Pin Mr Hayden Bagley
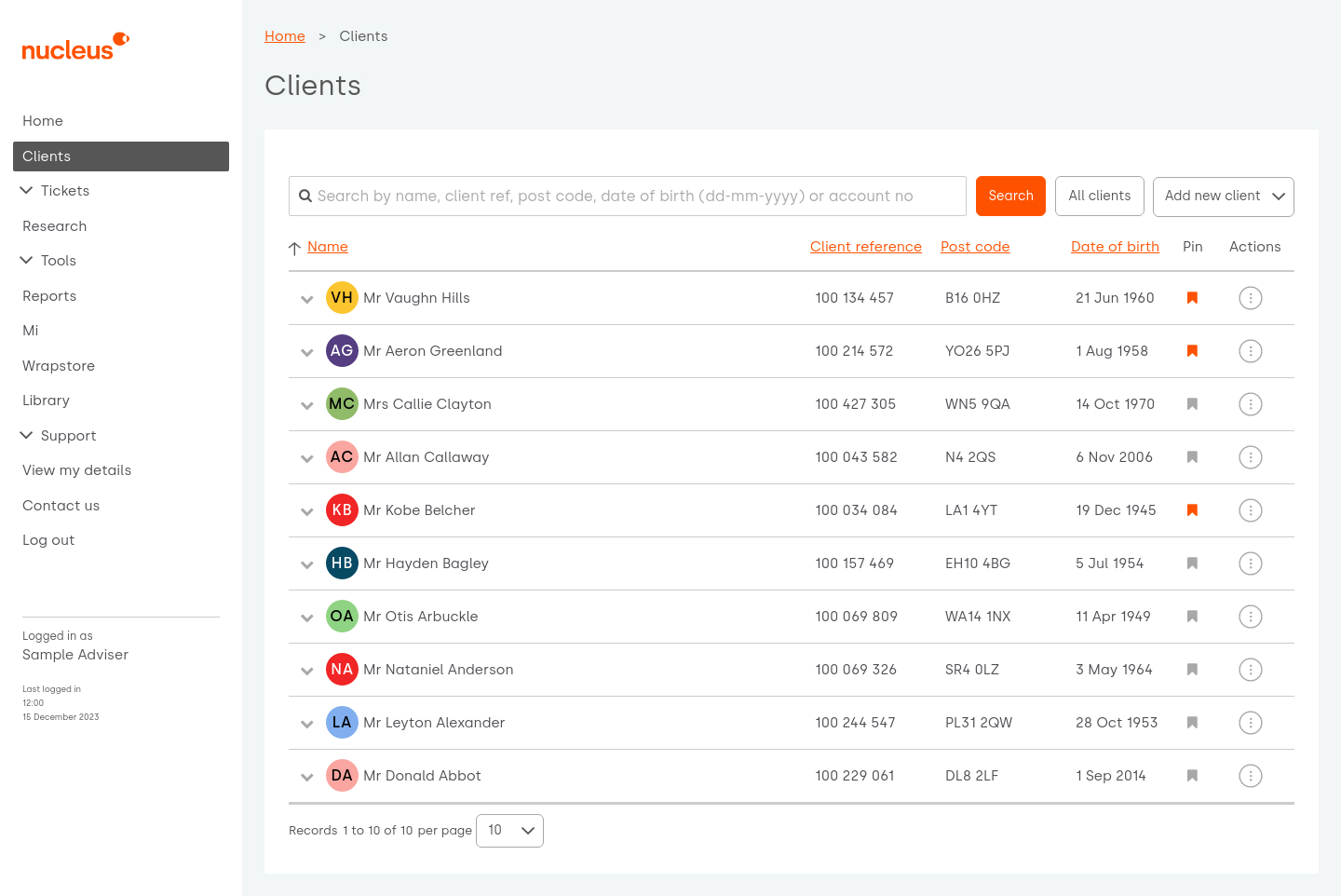Image resolution: width=1341 pixels, height=896 pixels. coord(1192,563)
